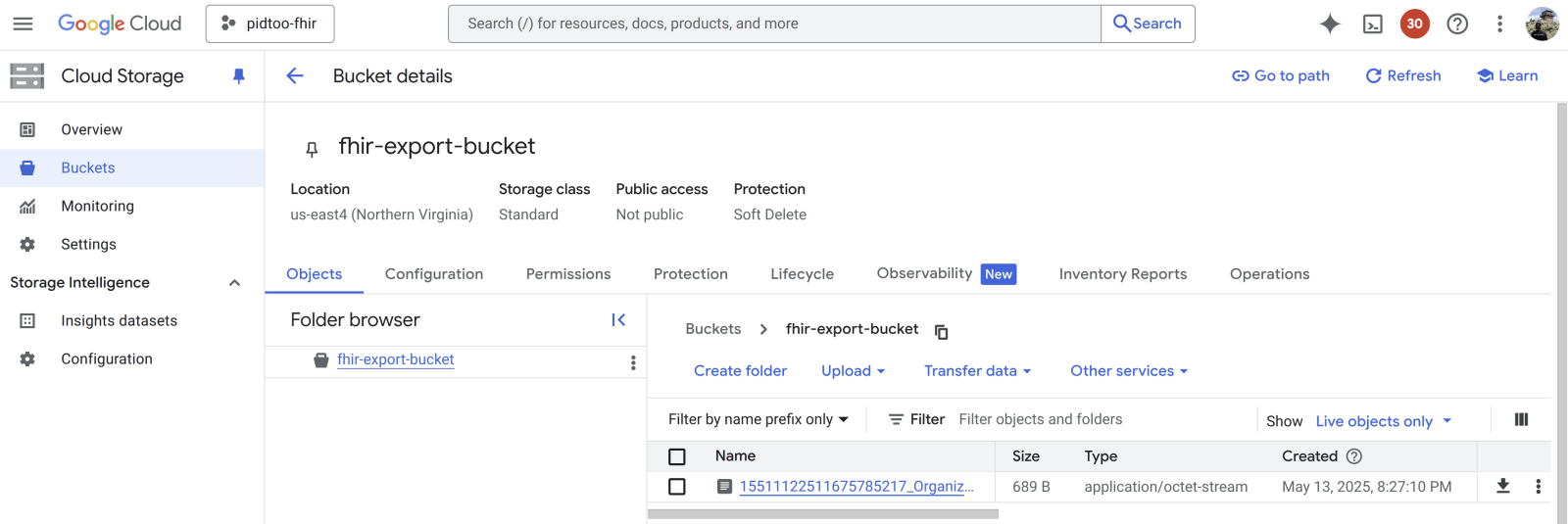Download the object using the download icon
The height and width of the screenshot is (524, 1568).
(x=1502, y=486)
